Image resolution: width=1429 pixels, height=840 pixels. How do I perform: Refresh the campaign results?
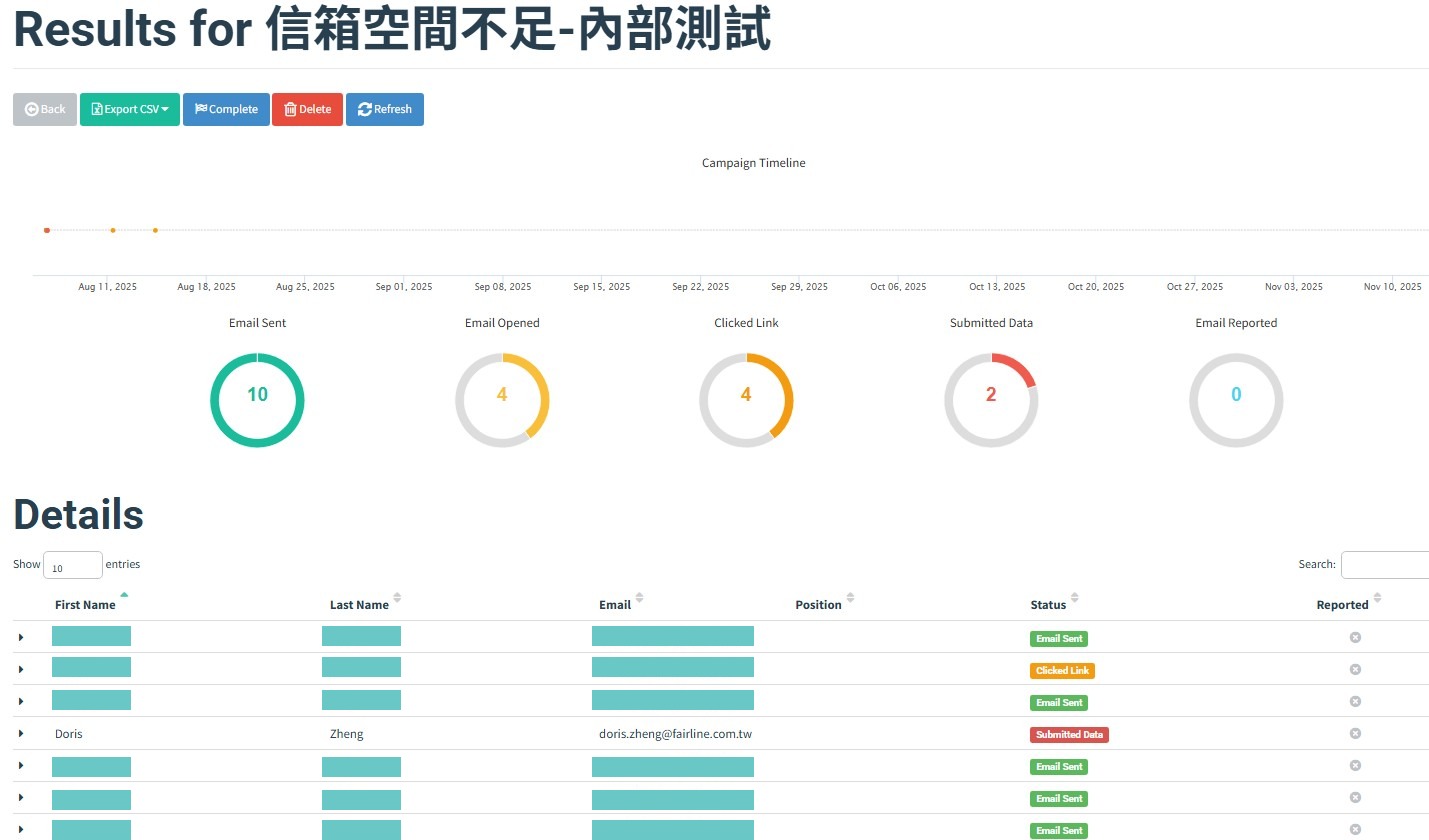384,109
